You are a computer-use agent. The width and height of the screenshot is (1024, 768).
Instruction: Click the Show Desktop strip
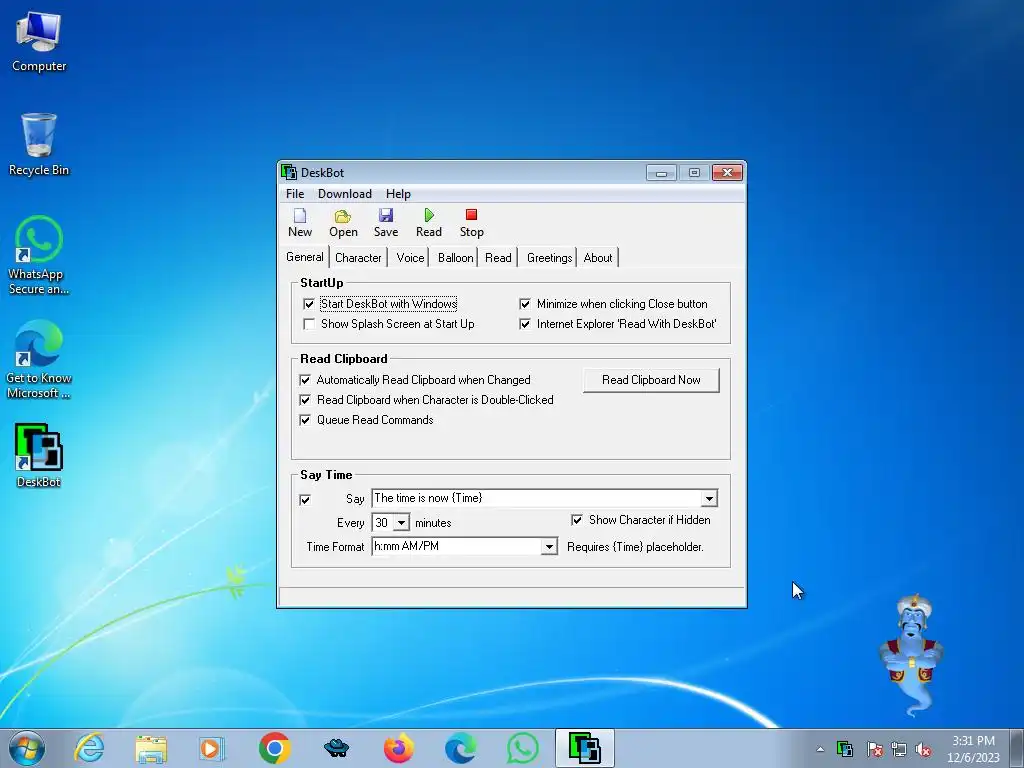click(1017, 748)
